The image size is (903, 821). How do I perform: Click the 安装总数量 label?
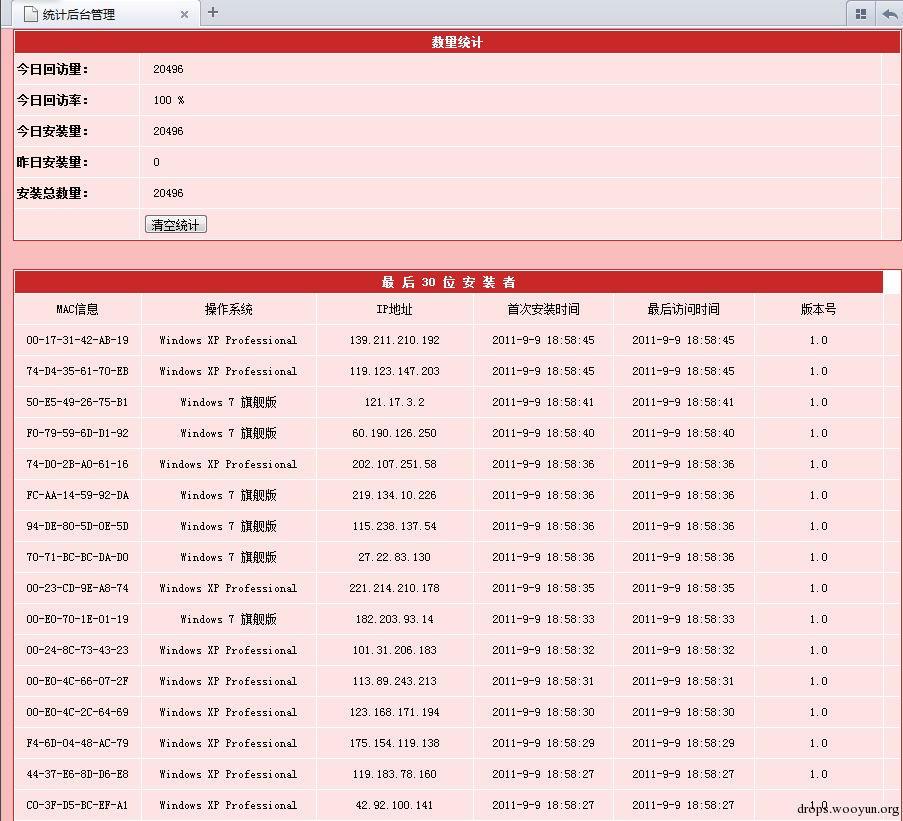point(52,193)
